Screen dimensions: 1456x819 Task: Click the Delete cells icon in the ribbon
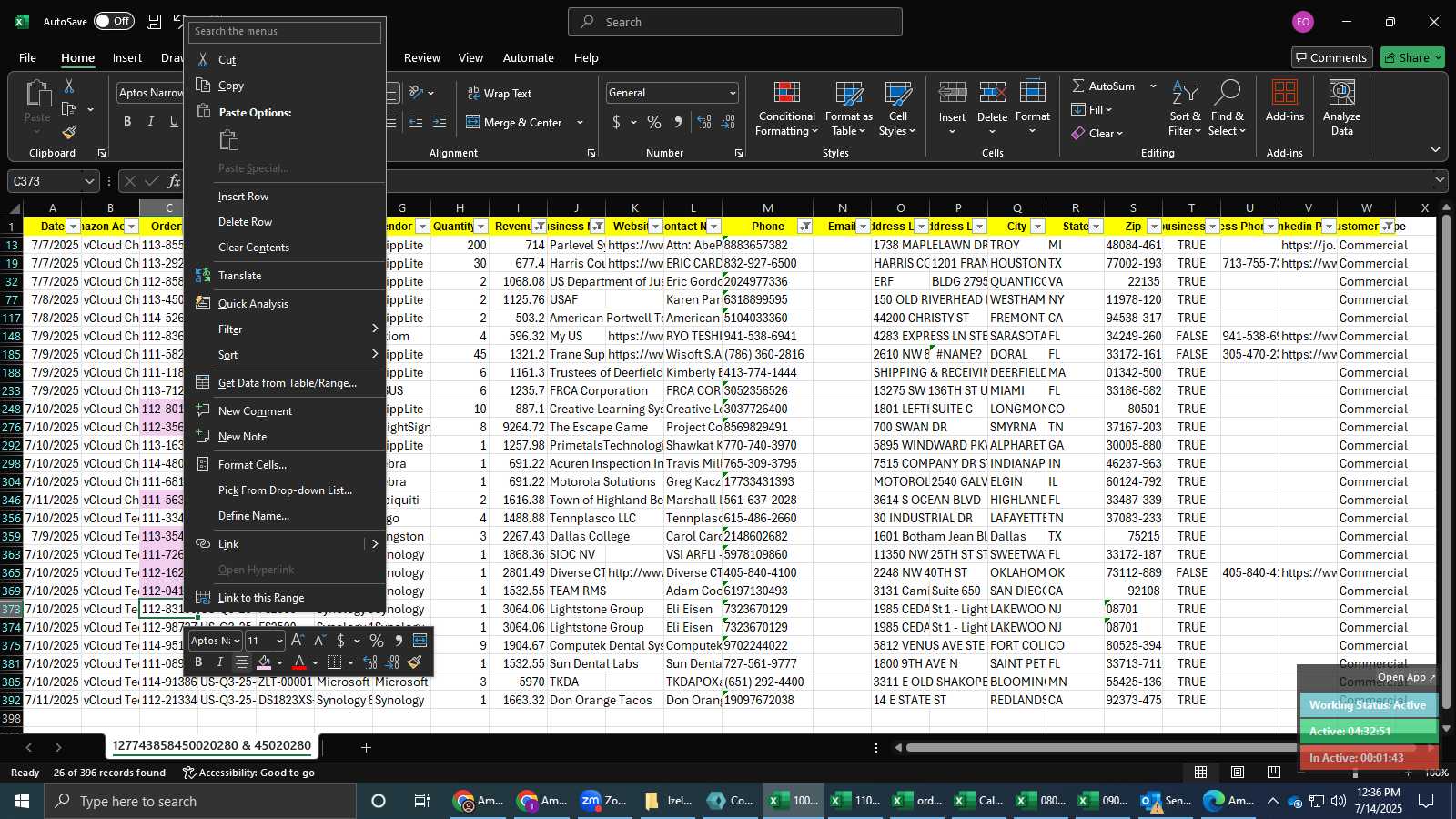[x=992, y=94]
